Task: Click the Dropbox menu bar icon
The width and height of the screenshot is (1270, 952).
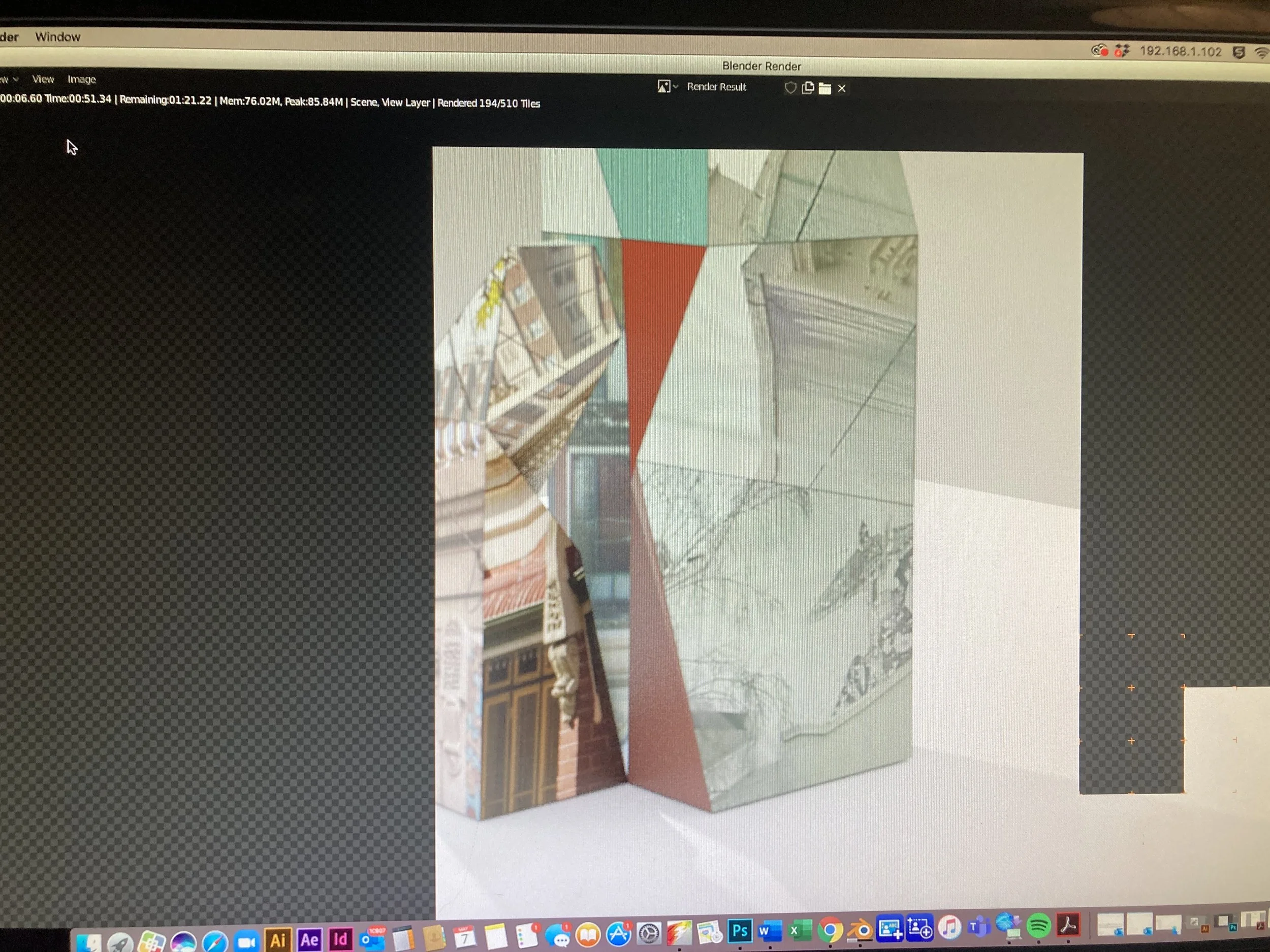Action: (x=1121, y=51)
